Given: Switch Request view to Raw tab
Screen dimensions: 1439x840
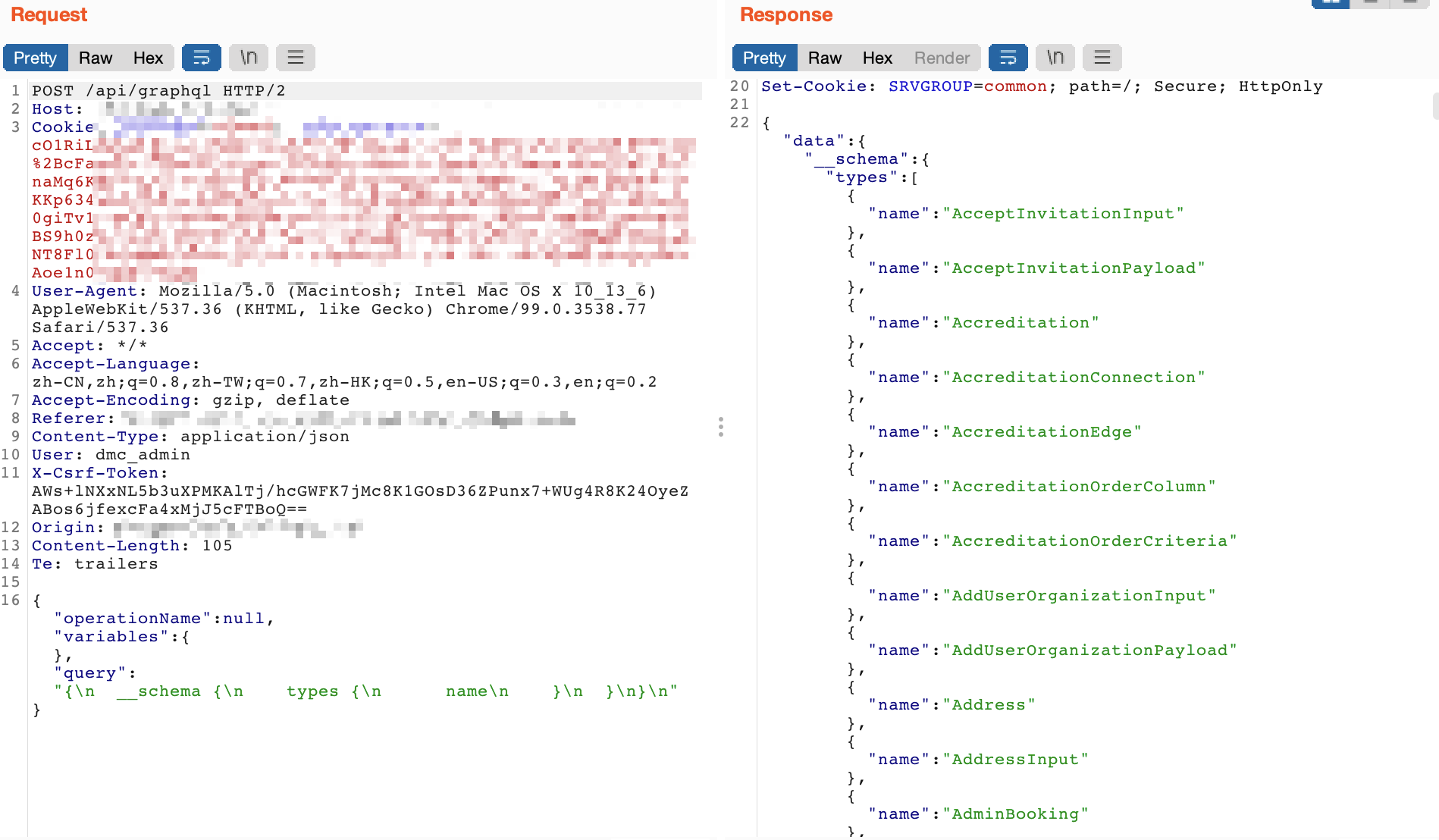Looking at the screenshot, I should coord(96,58).
